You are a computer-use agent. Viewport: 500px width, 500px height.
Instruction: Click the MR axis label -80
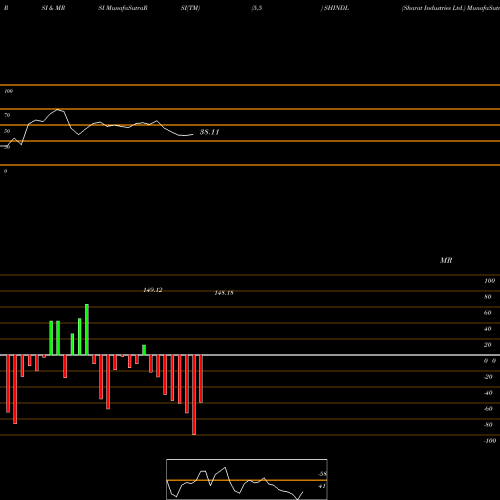pos(488,425)
